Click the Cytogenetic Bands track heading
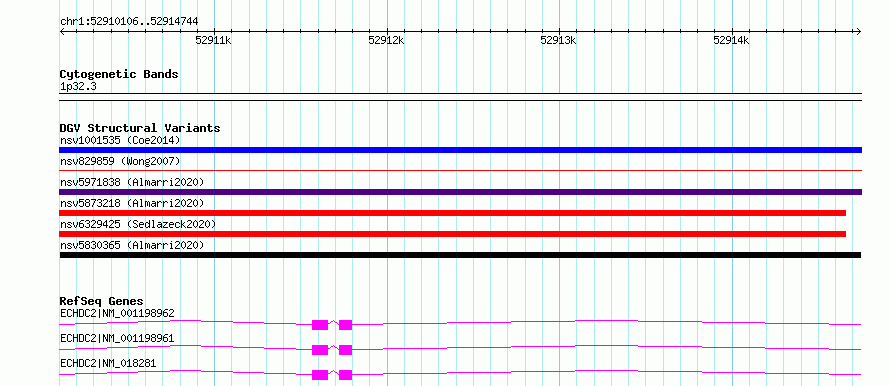 (x=119, y=74)
